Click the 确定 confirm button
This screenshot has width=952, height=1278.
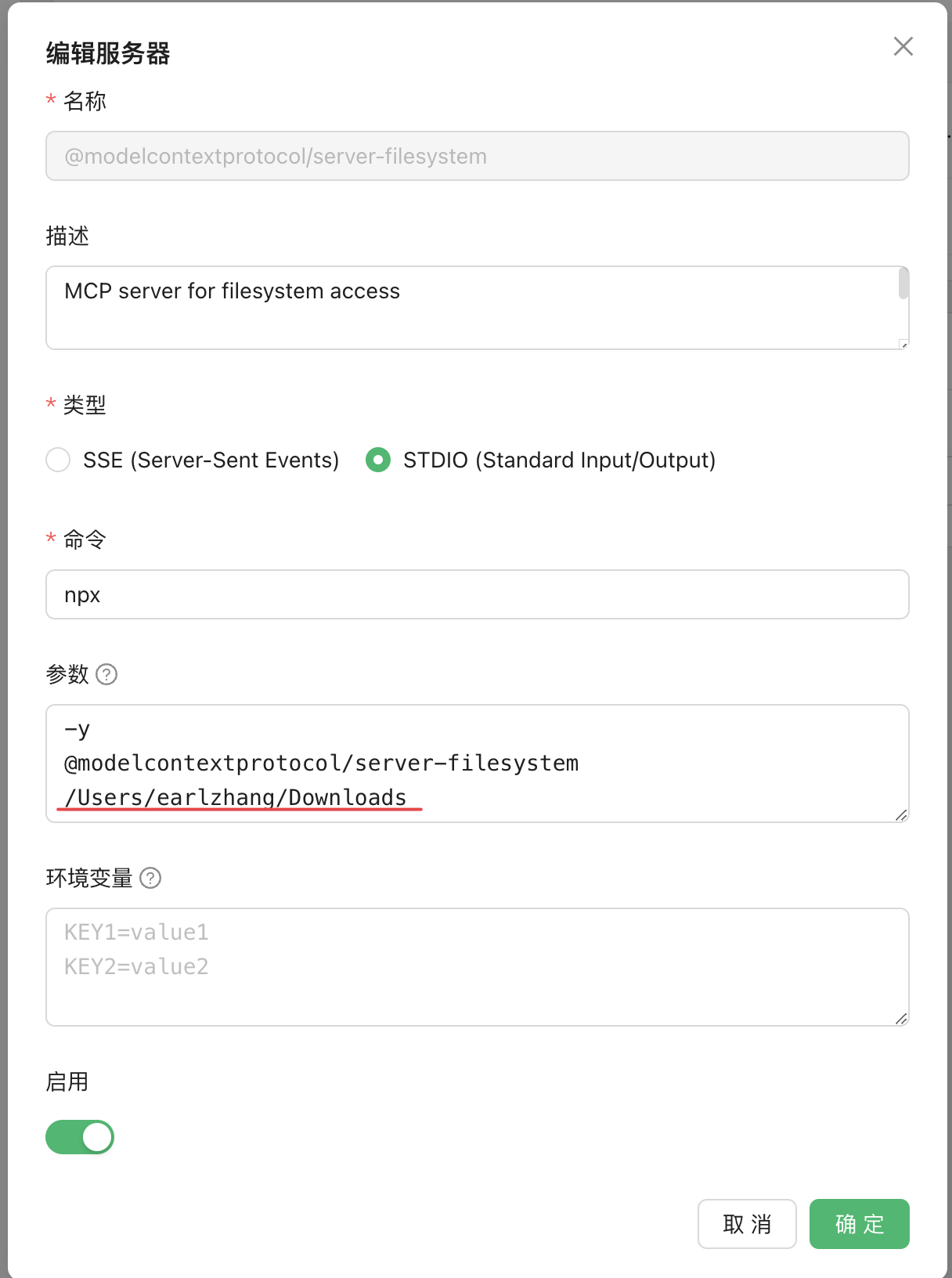click(859, 1223)
